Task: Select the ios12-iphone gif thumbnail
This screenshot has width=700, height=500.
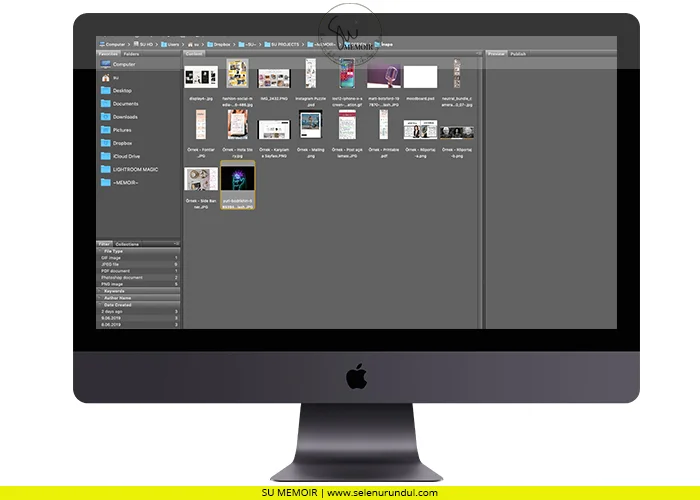Action: [347, 73]
